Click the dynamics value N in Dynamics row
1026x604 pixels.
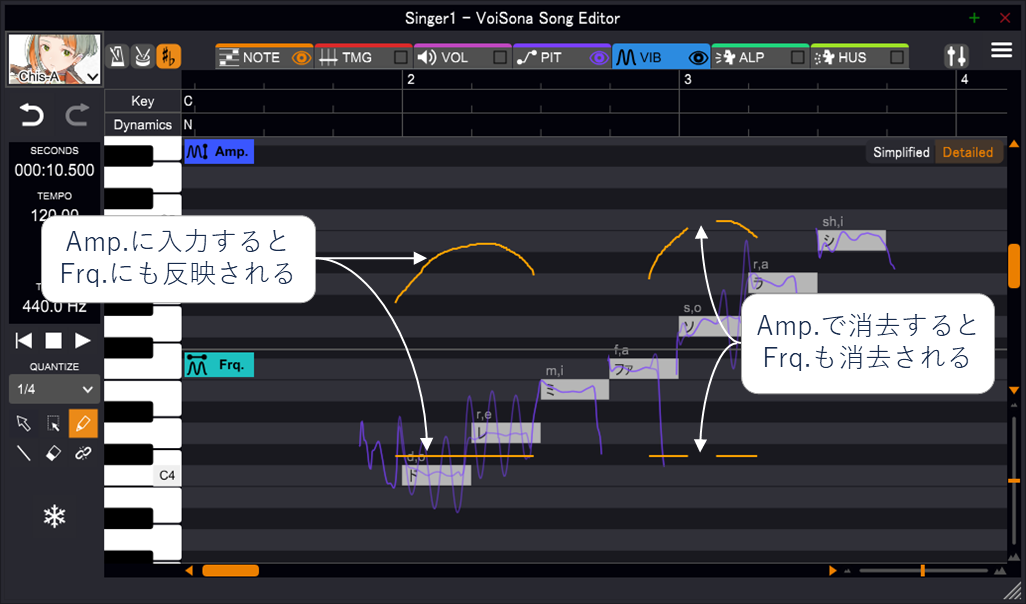[x=188, y=124]
